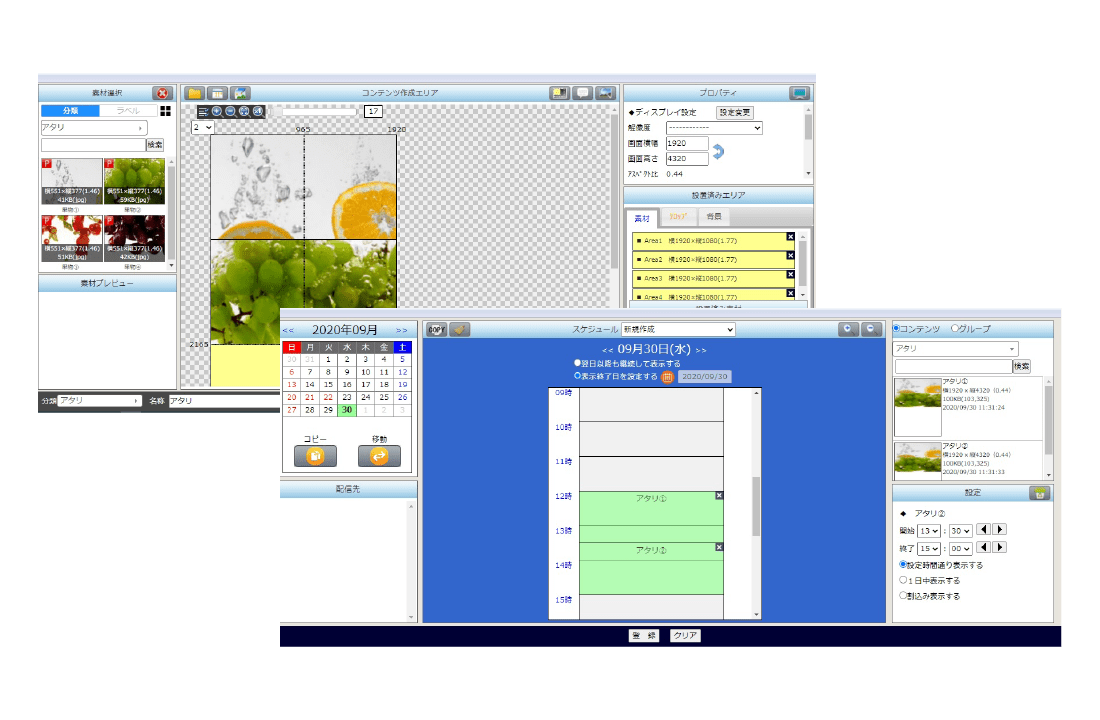
Task: Switch to the ラベル tab
Action: tap(128, 111)
